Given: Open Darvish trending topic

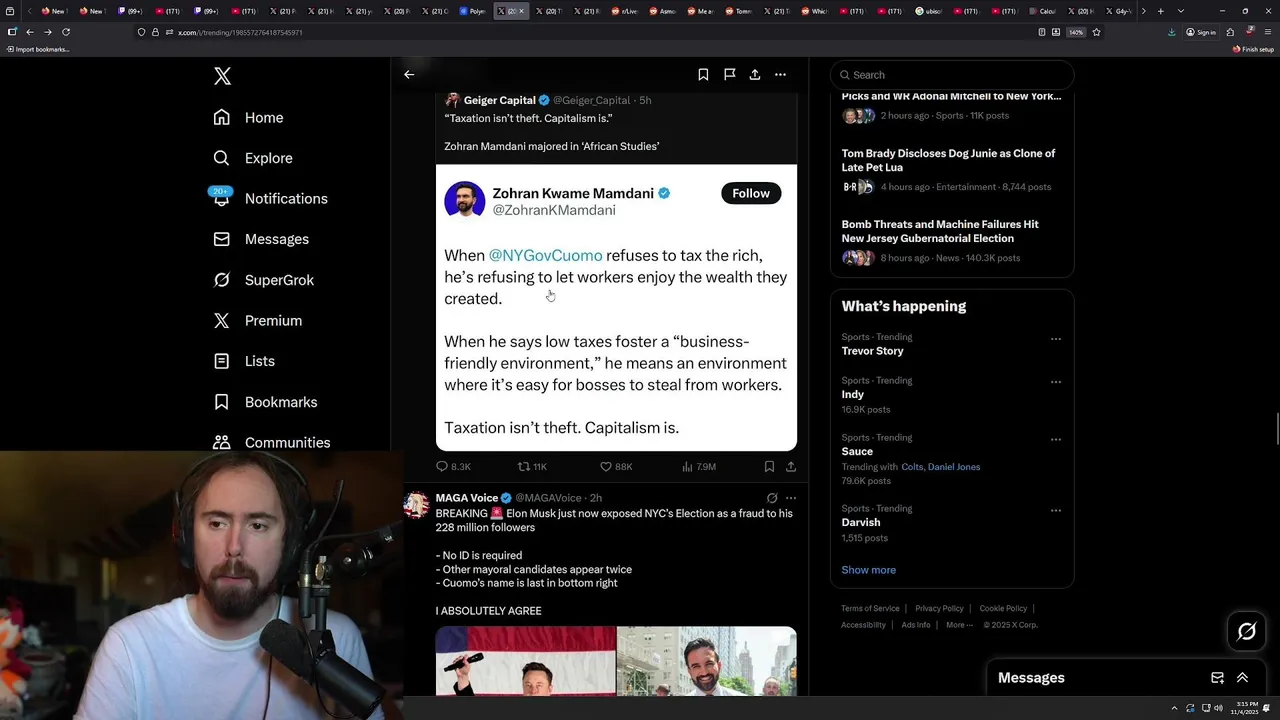Looking at the screenshot, I should point(861,522).
